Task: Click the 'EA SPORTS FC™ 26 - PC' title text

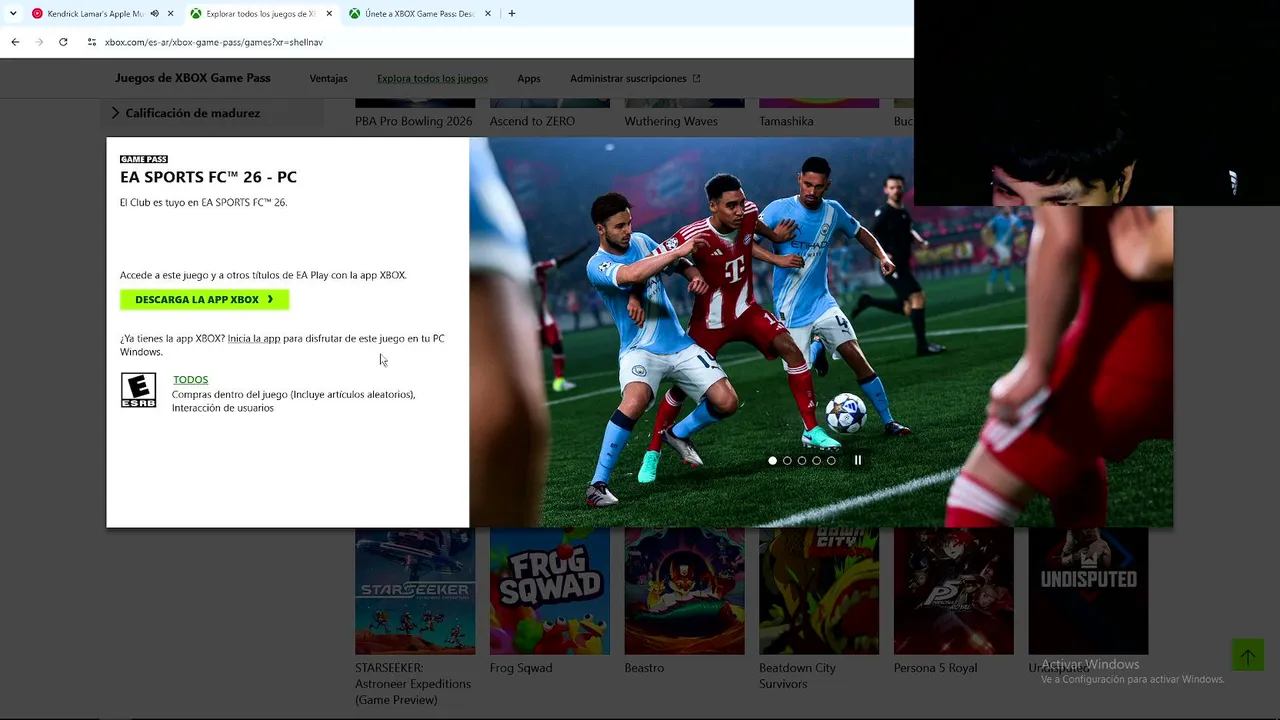Action: tap(208, 177)
